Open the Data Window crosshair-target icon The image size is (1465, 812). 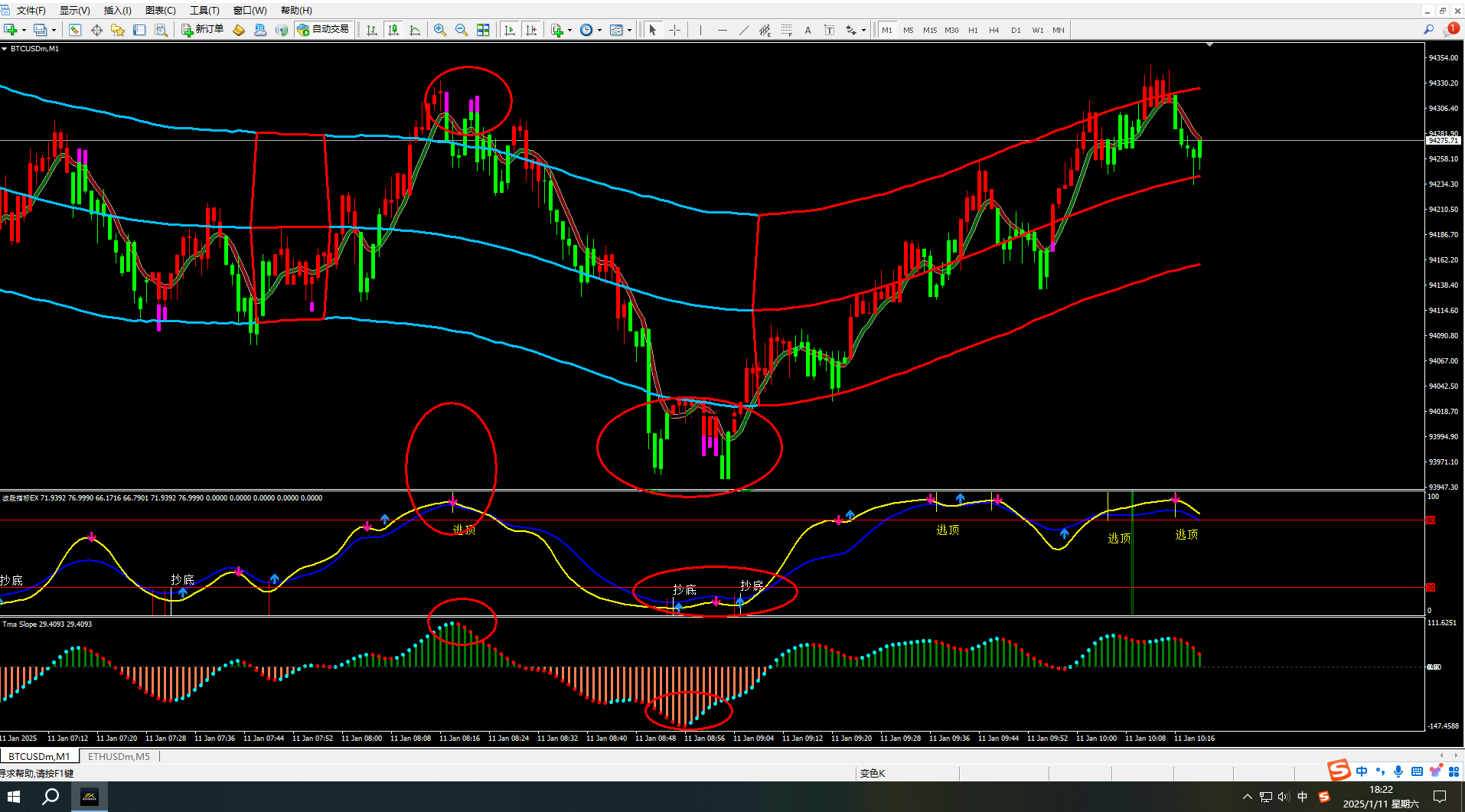(x=96, y=30)
